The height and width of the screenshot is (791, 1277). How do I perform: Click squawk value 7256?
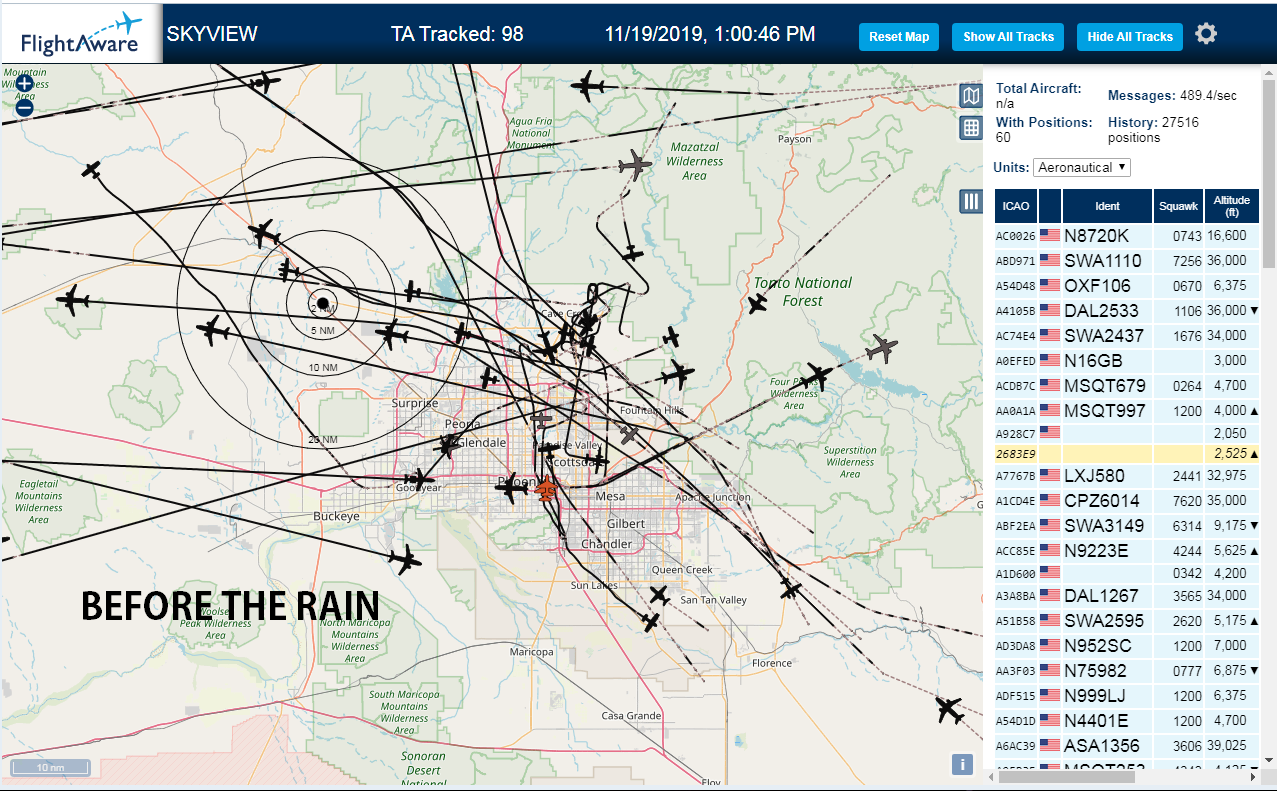point(1187,261)
